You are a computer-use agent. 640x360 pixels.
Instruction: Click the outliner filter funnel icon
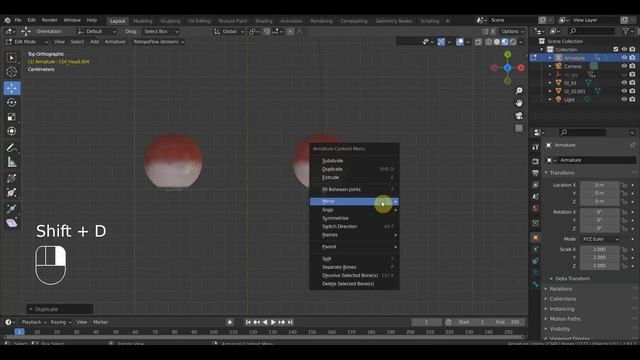(x=626, y=31)
